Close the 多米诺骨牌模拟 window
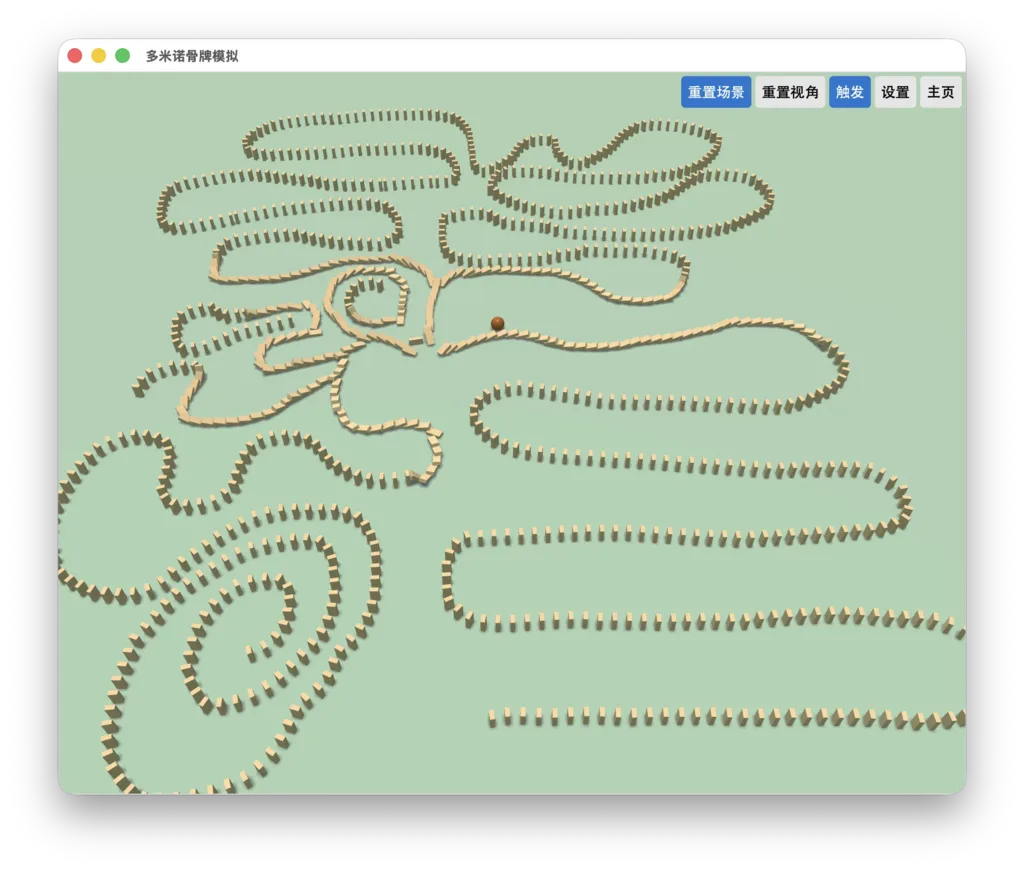 (75, 56)
